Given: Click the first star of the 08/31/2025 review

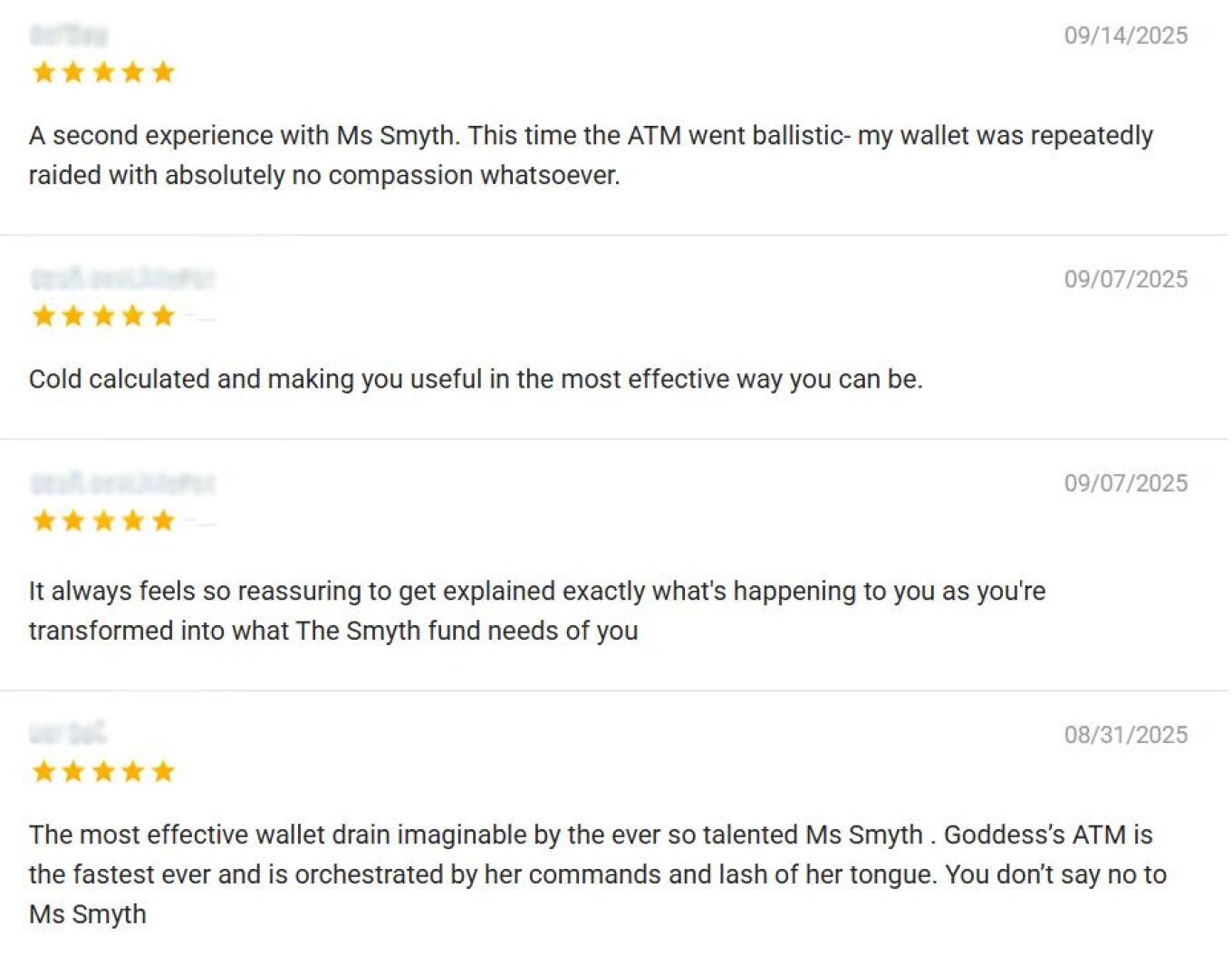Looking at the screenshot, I should [x=43, y=771].
